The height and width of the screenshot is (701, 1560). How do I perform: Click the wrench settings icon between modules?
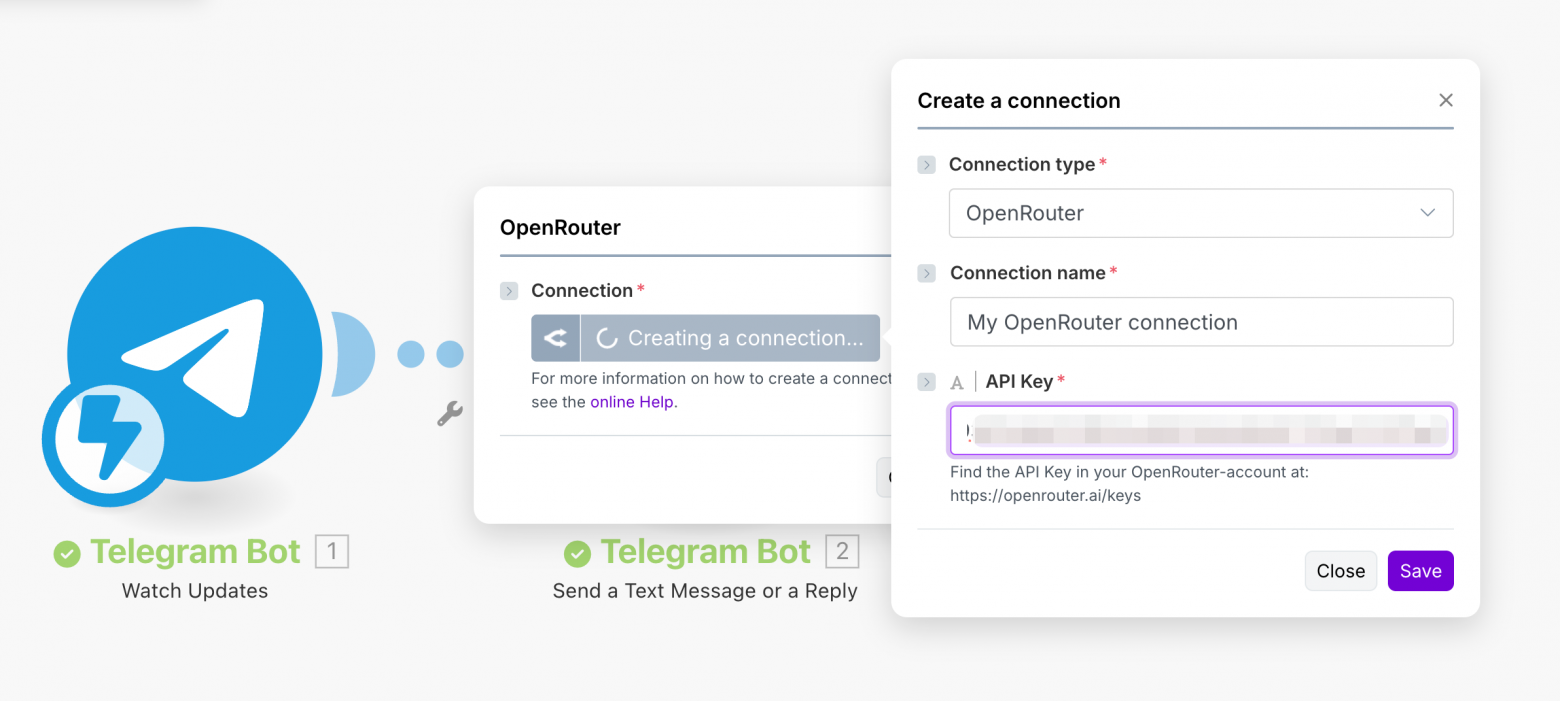click(x=449, y=412)
